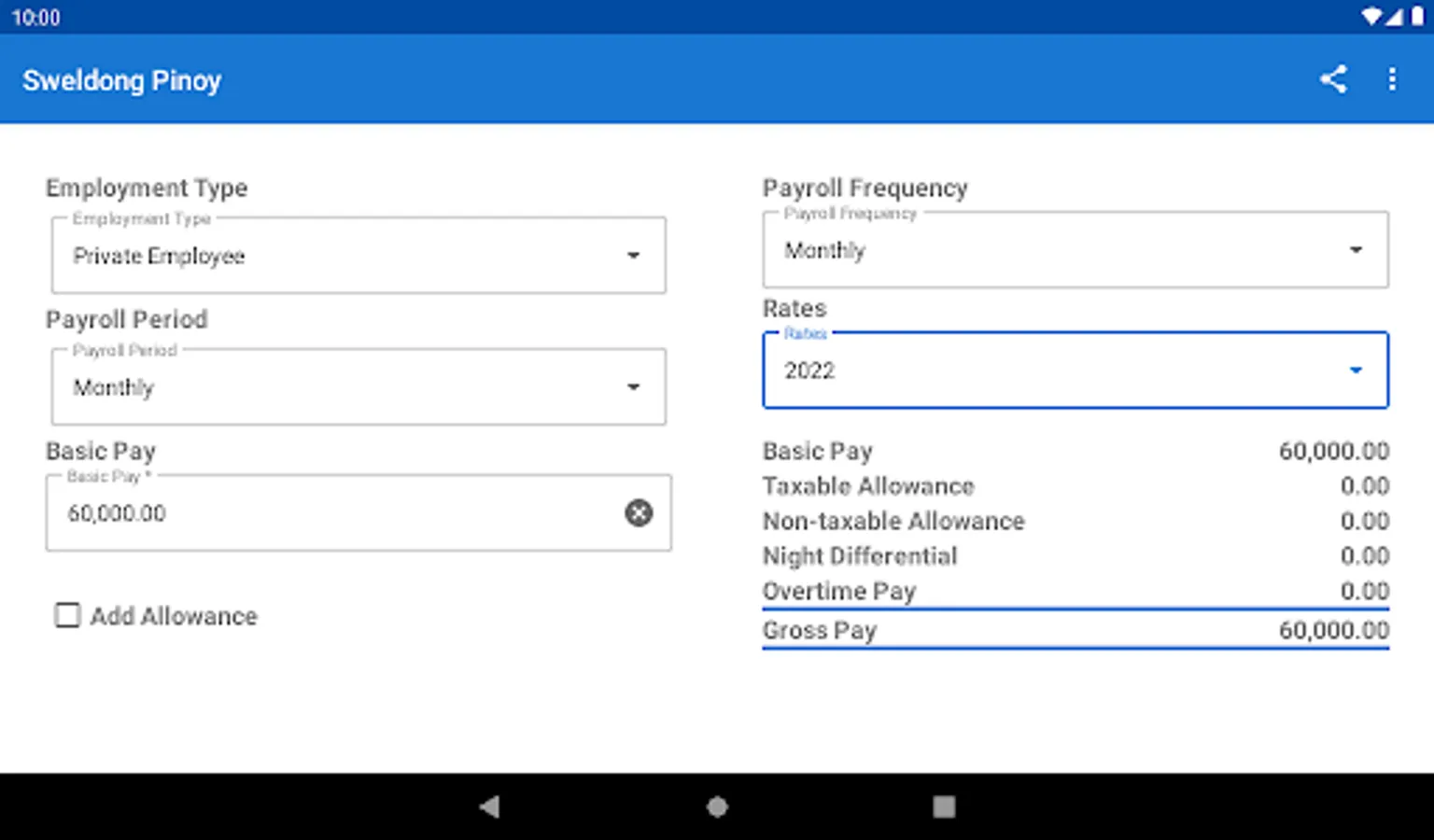
Task: Tap the status bar clock showing 10:00
Action: (35, 17)
